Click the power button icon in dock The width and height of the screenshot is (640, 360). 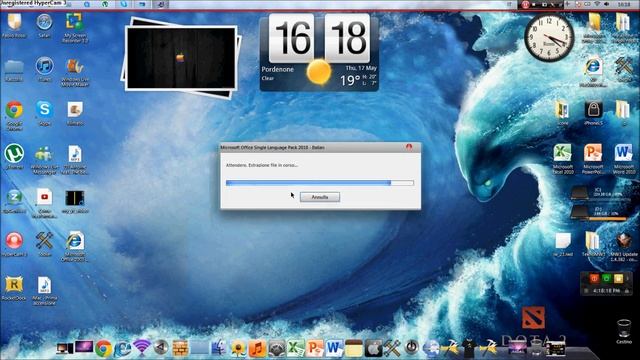click(411, 347)
